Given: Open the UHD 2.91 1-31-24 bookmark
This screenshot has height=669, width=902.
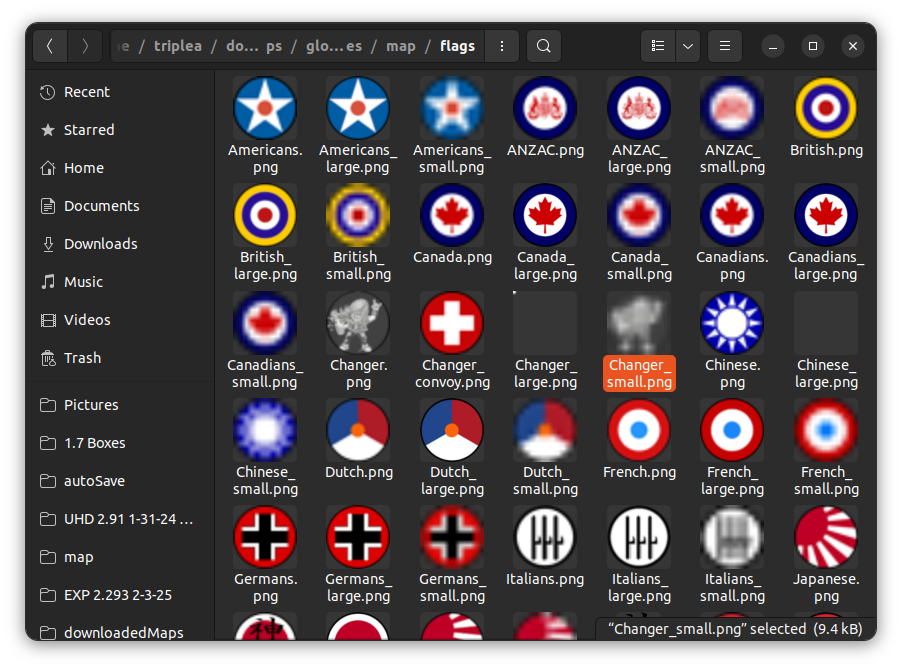Looking at the screenshot, I should click(120, 519).
